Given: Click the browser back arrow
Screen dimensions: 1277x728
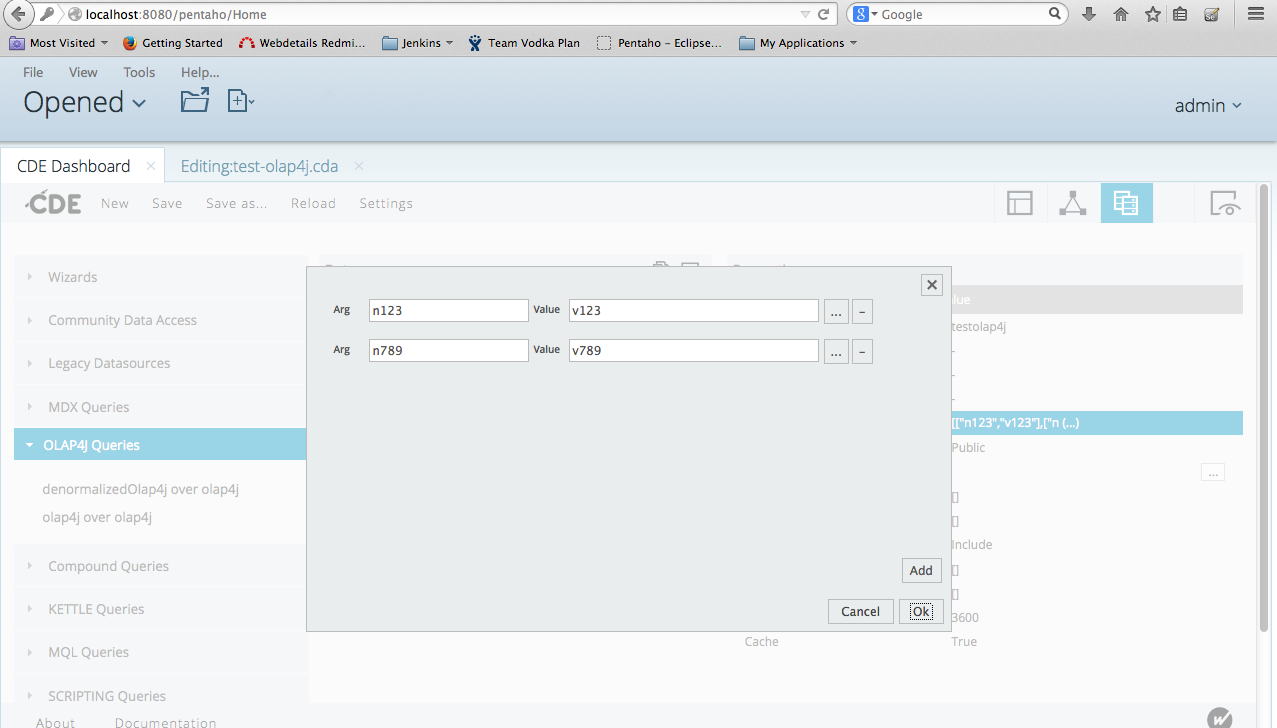Looking at the screenshot, I should (x=18, y=14).
